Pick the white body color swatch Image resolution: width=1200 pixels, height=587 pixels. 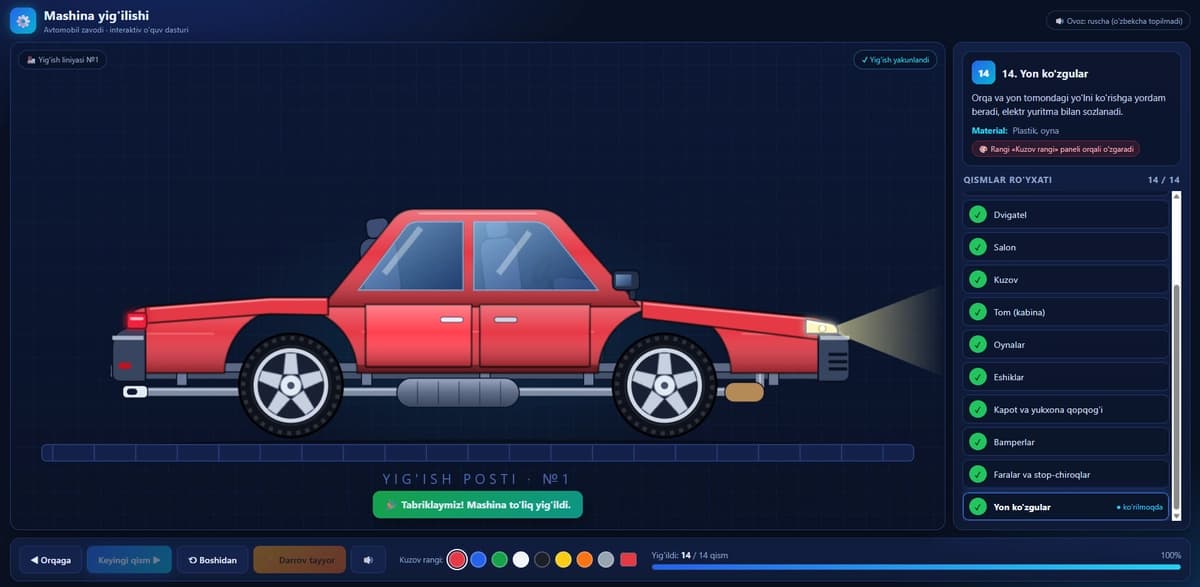(x=520, y=560)
